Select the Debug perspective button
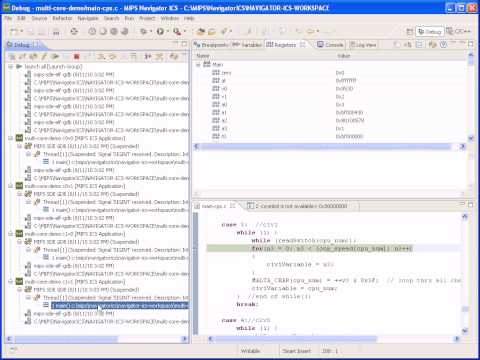Image resolution: width=480 pixels, height=360 pixels. pos(430,32)
